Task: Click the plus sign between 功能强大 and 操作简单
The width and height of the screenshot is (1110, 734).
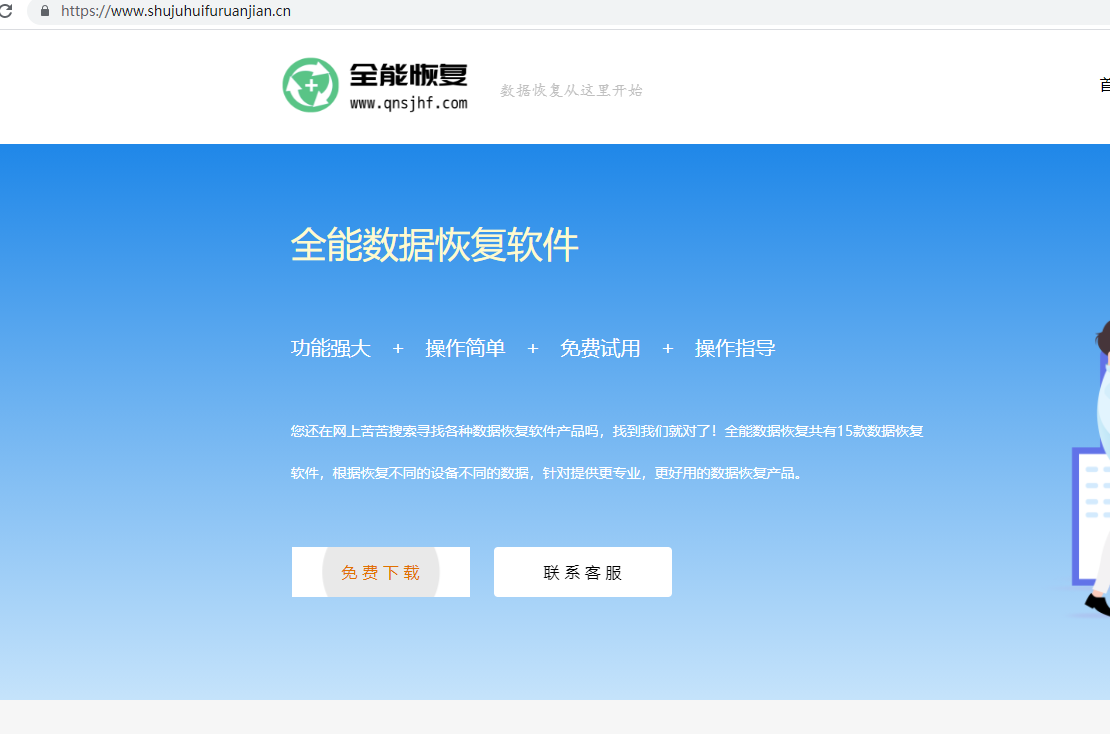Action: 398,348
